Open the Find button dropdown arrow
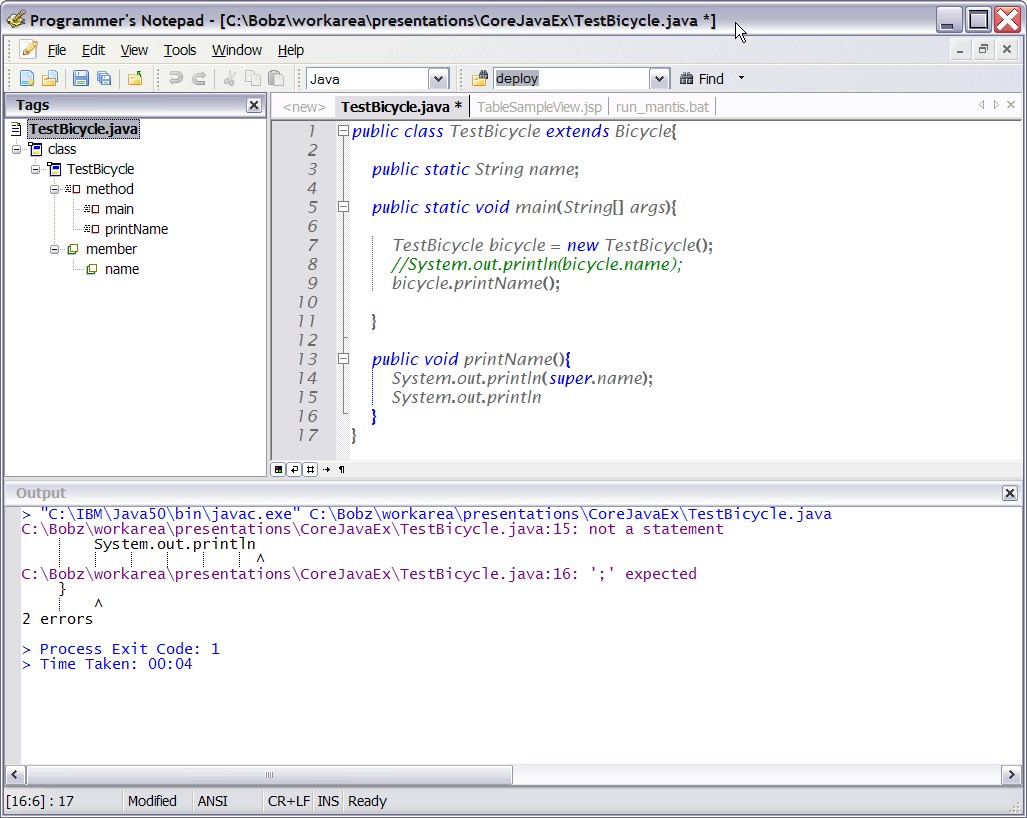Viewport: 1027px width, 818px height. [x=741, y=78]
